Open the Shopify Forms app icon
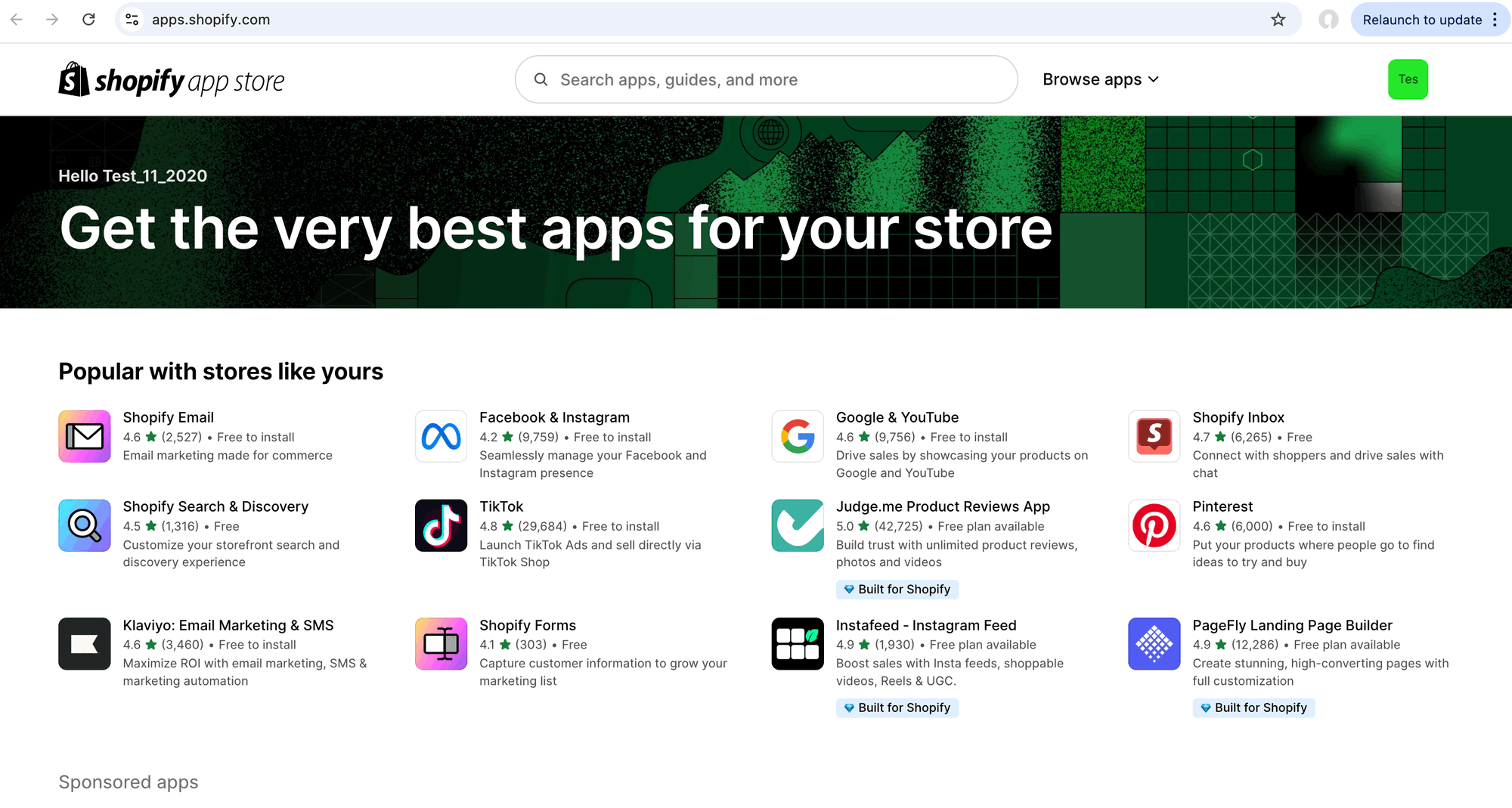This screenshot has height=808, width=1512. 442,644
